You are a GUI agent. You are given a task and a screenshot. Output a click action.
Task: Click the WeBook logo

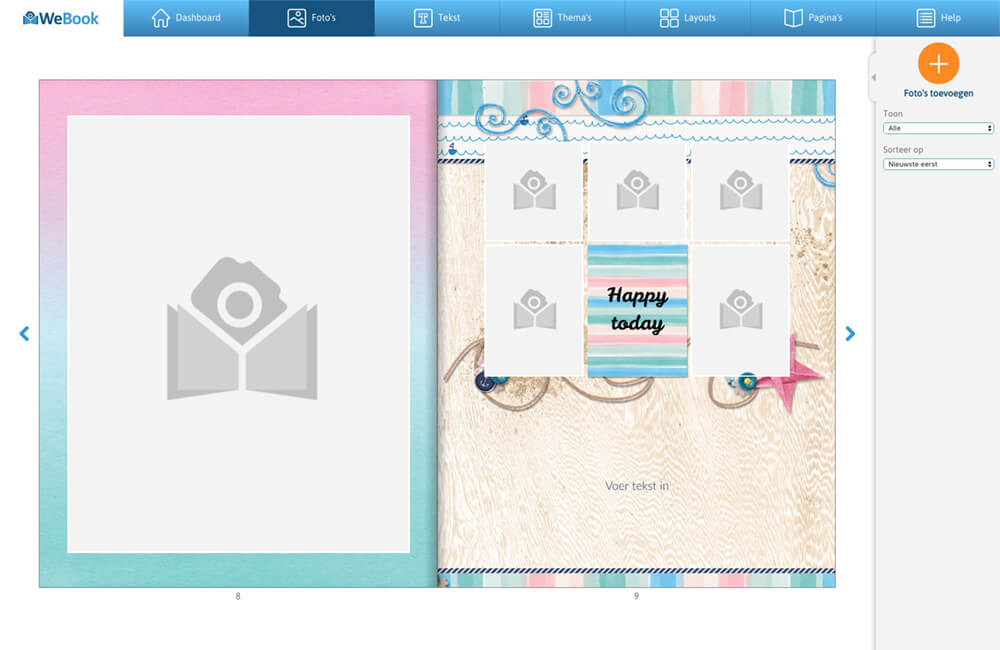[61, 18]
